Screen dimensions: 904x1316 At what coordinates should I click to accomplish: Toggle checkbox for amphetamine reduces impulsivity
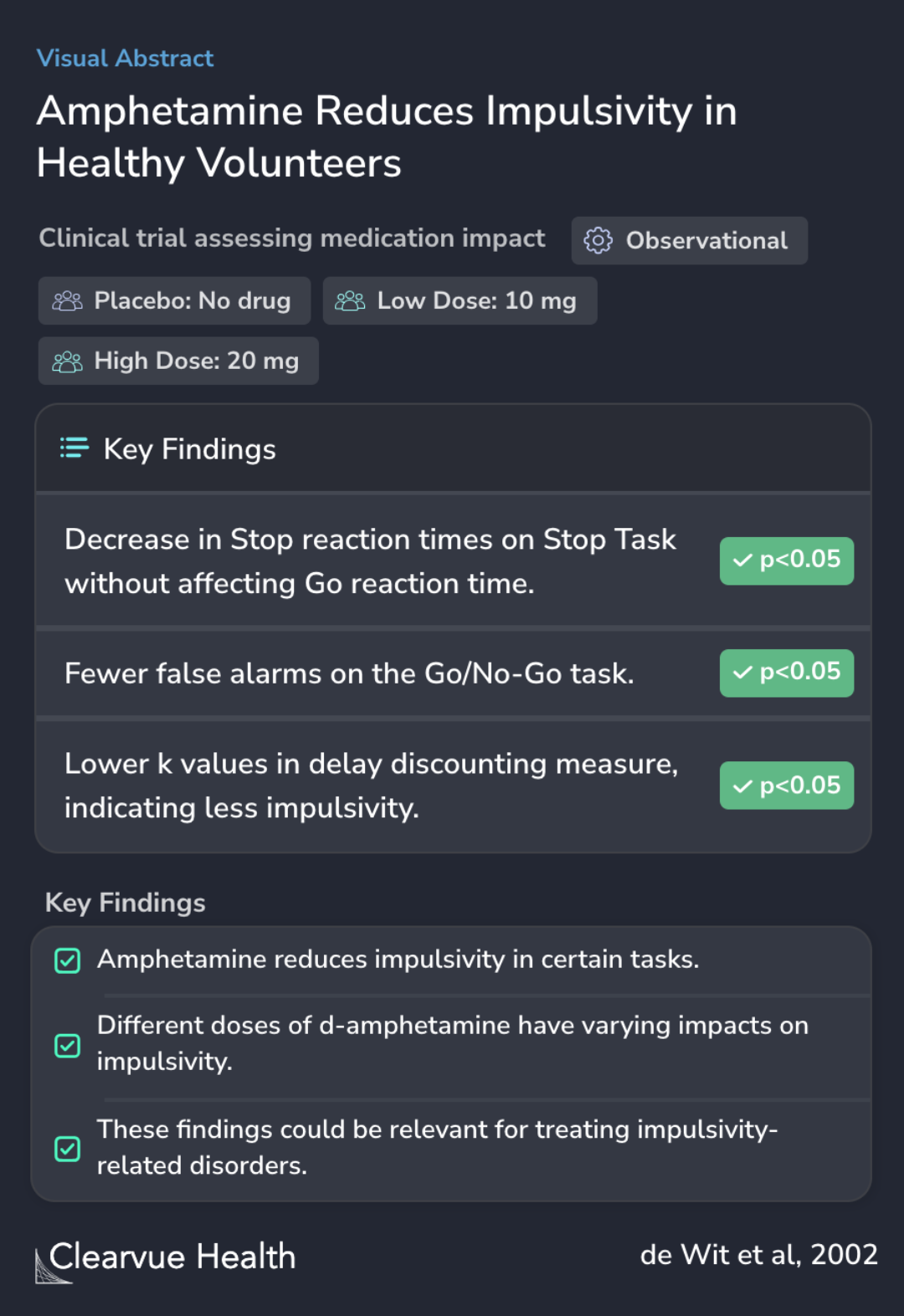[x=68, y=960]
